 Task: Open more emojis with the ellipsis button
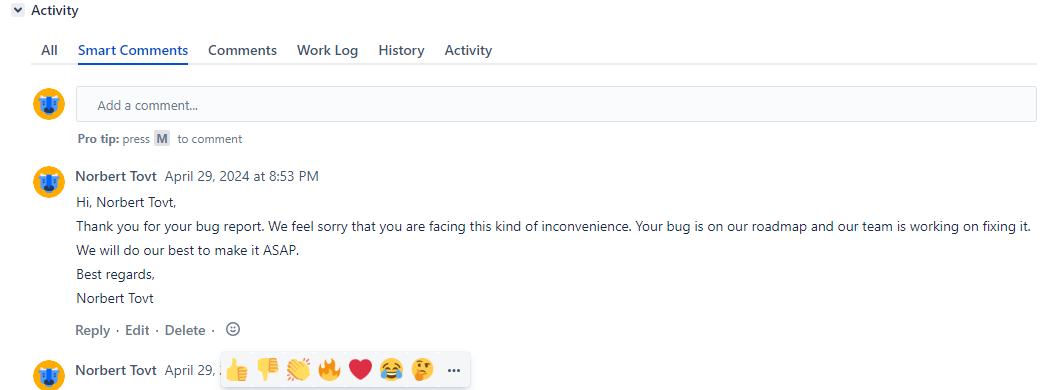pos(454,370)
